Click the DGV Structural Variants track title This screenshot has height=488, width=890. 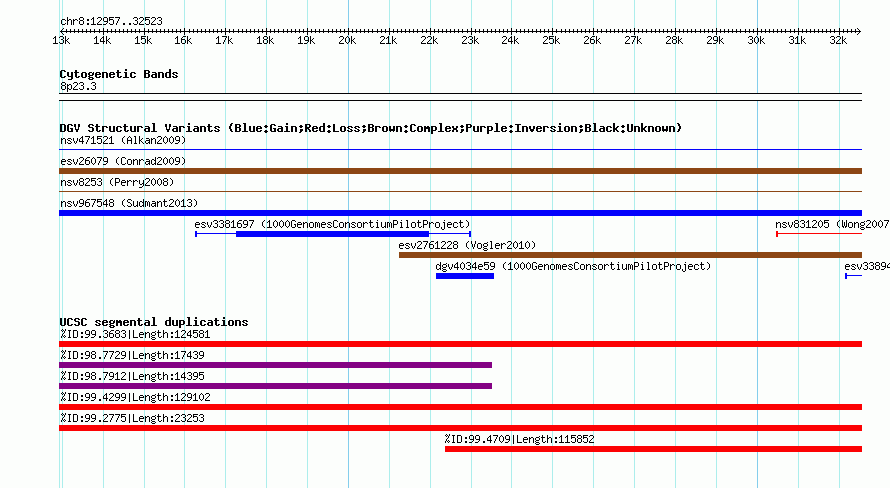[x=371, y=128]
